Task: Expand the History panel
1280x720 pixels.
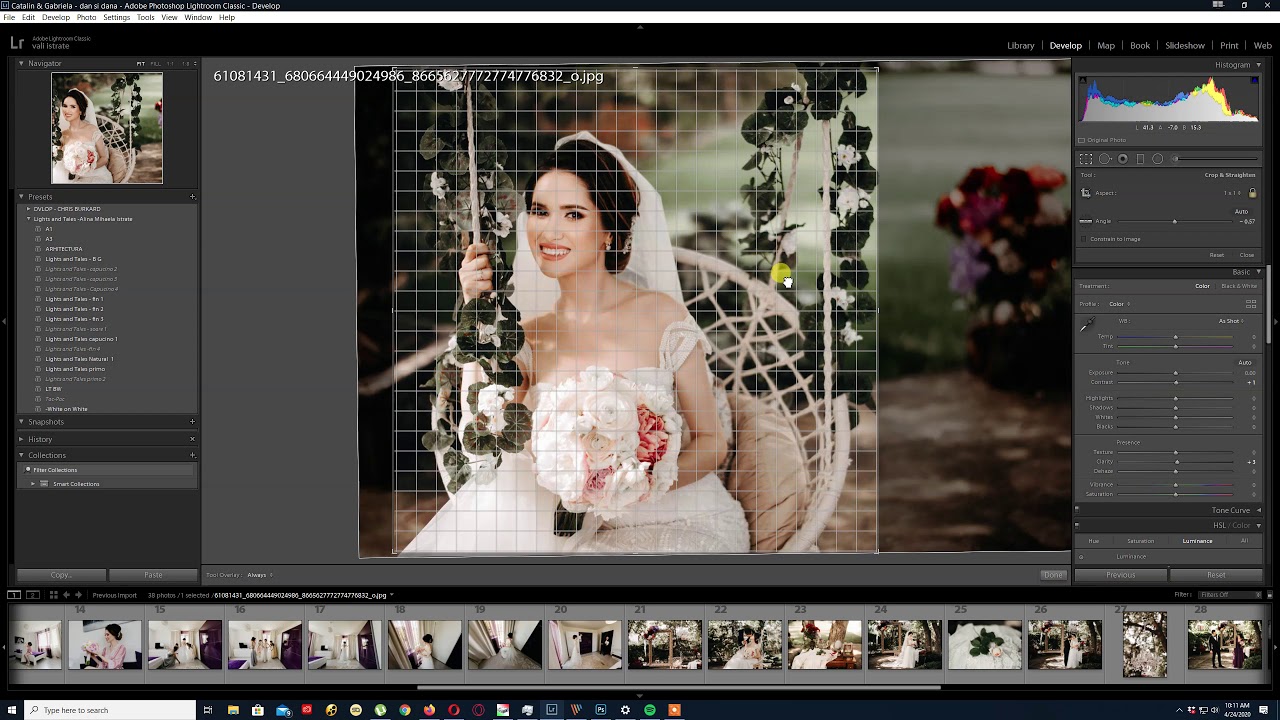Action: [x=21, y=439]
